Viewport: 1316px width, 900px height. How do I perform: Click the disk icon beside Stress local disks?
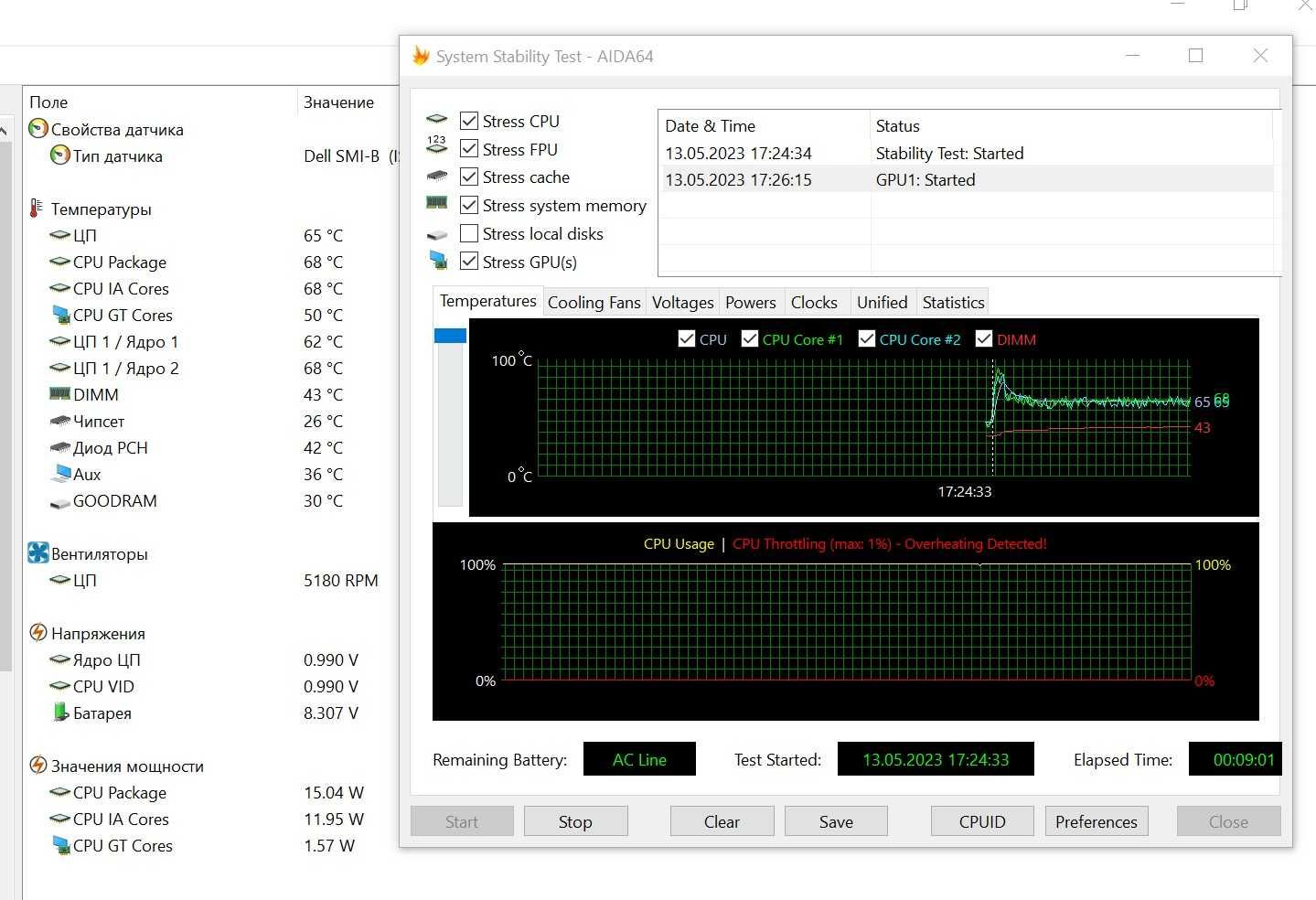point(437,235)
